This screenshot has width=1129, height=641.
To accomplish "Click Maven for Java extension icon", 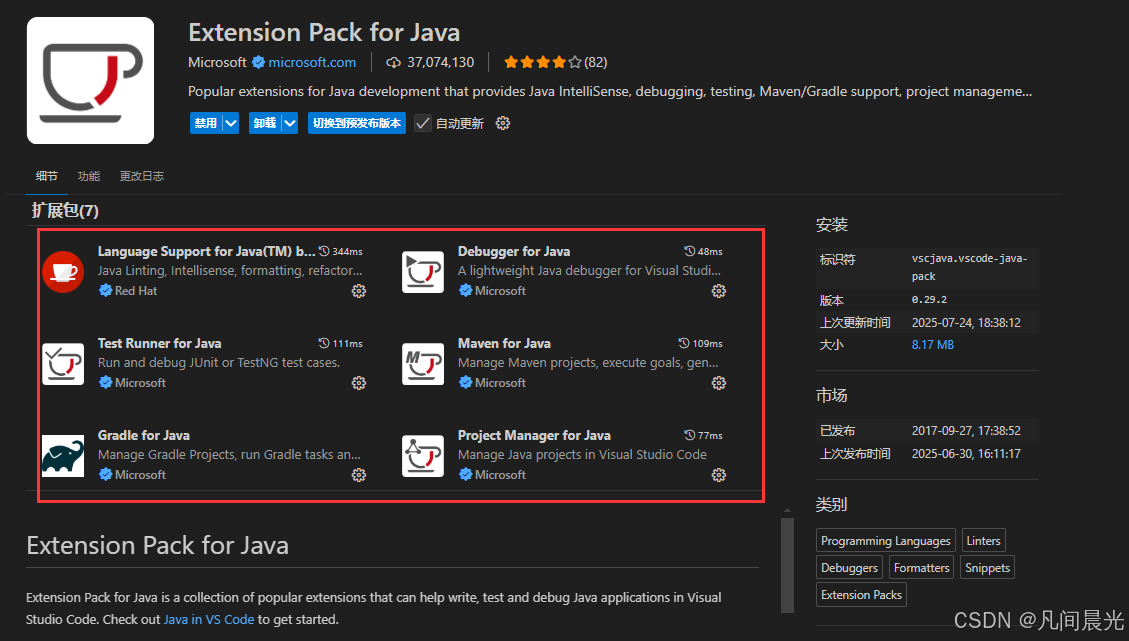I will coord(423,364).
